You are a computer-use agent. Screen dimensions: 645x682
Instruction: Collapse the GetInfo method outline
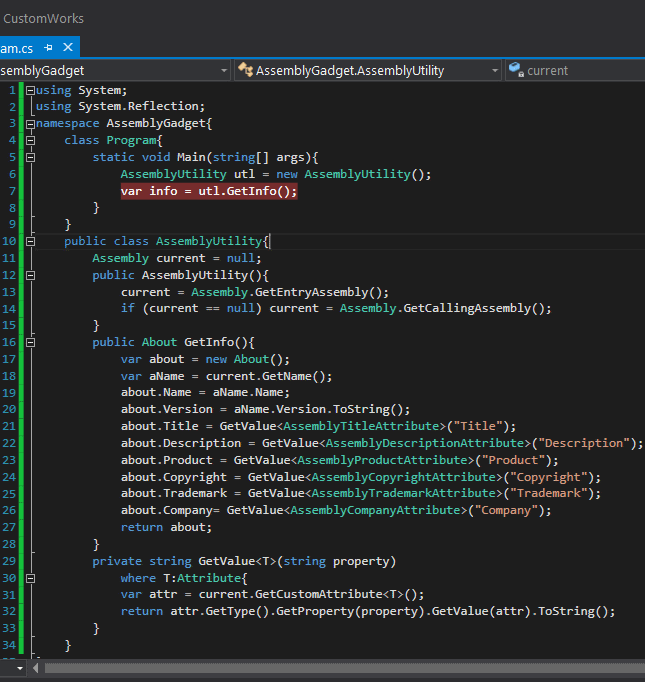30,342
